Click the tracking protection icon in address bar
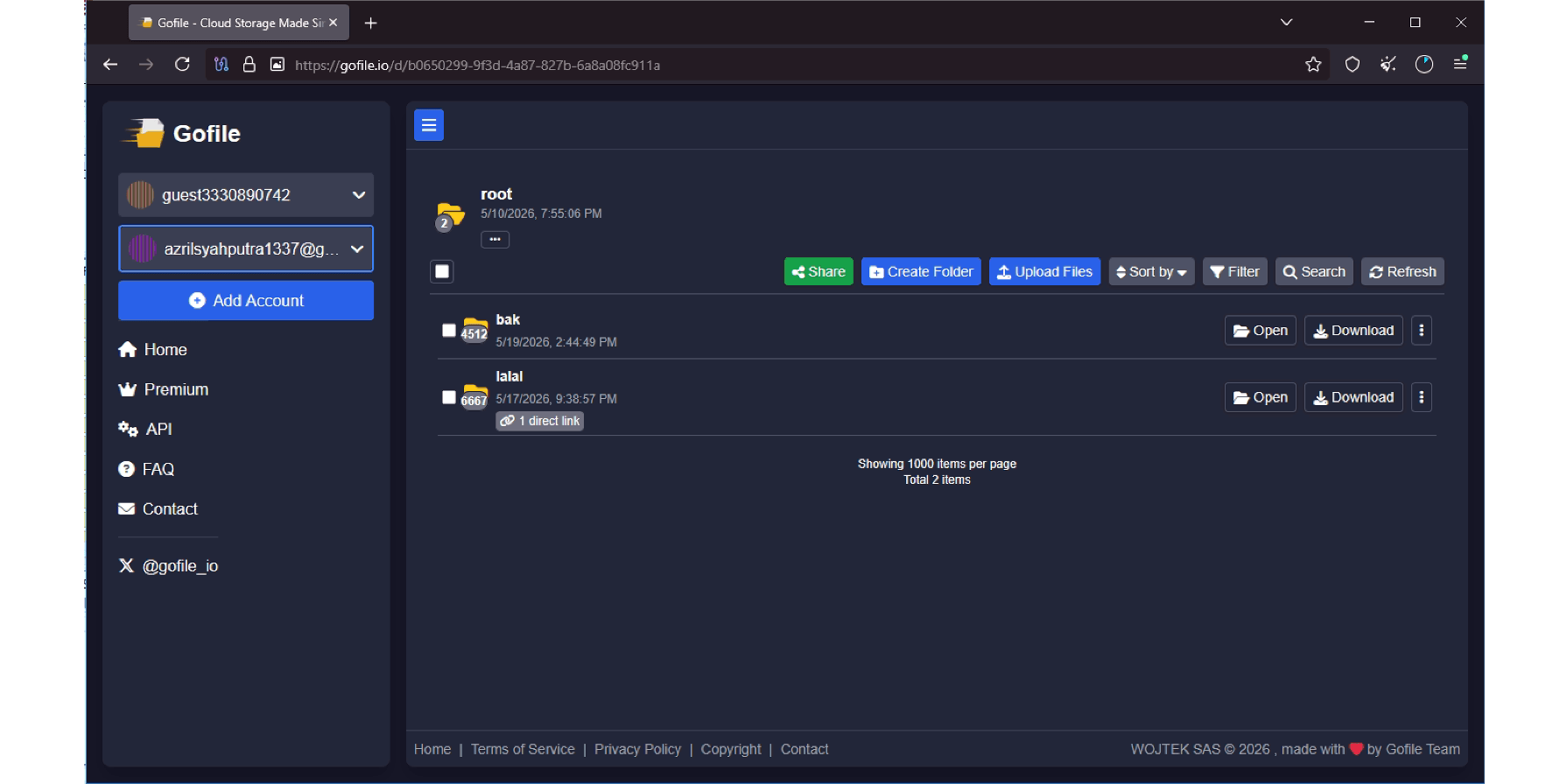Viewport: 1567px width, 784px height. click(x=221, y=64)
